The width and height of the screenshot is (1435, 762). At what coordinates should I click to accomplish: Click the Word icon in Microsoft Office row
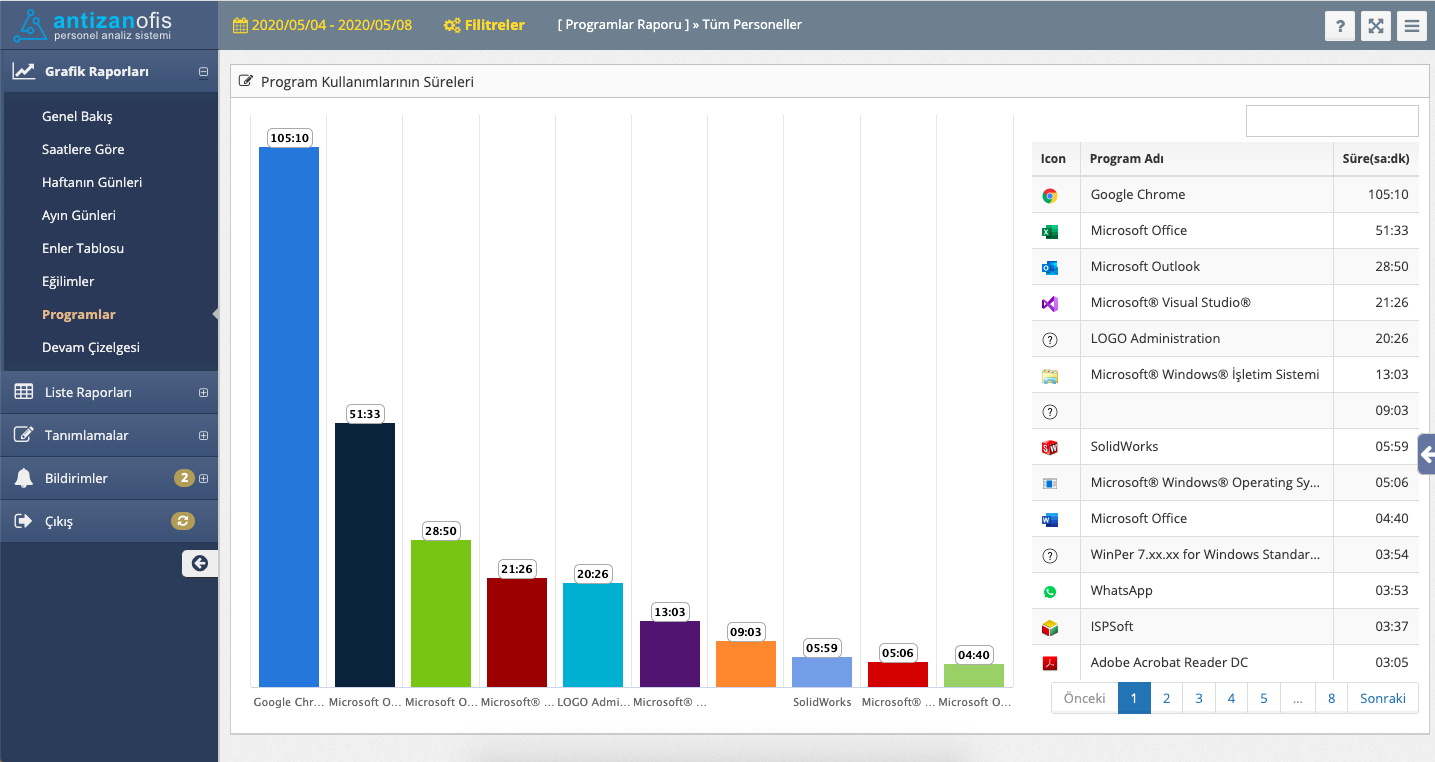pos(1050,520)
